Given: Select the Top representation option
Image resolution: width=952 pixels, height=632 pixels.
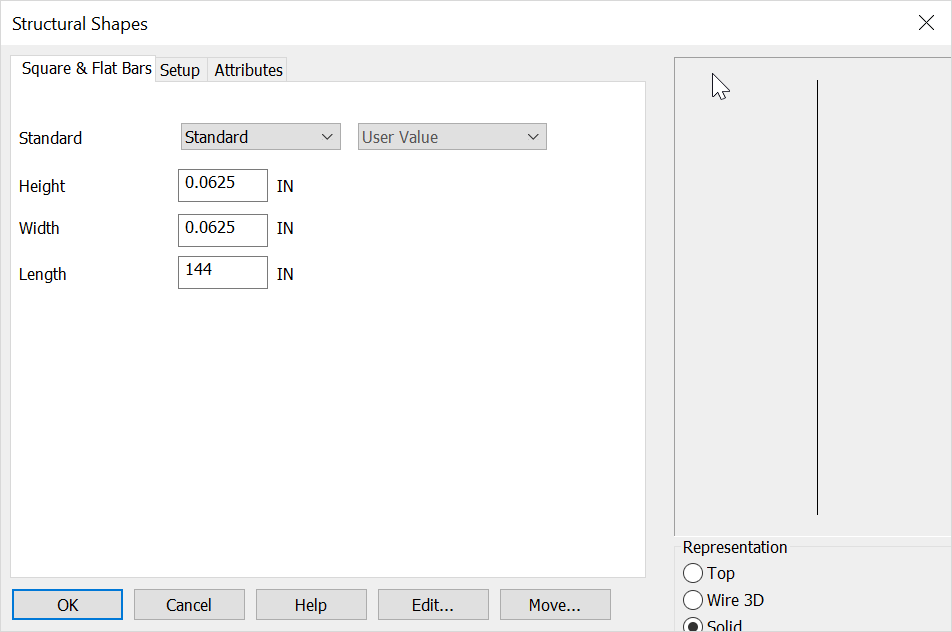Looking at the screenshot, I should coord(693,573).
